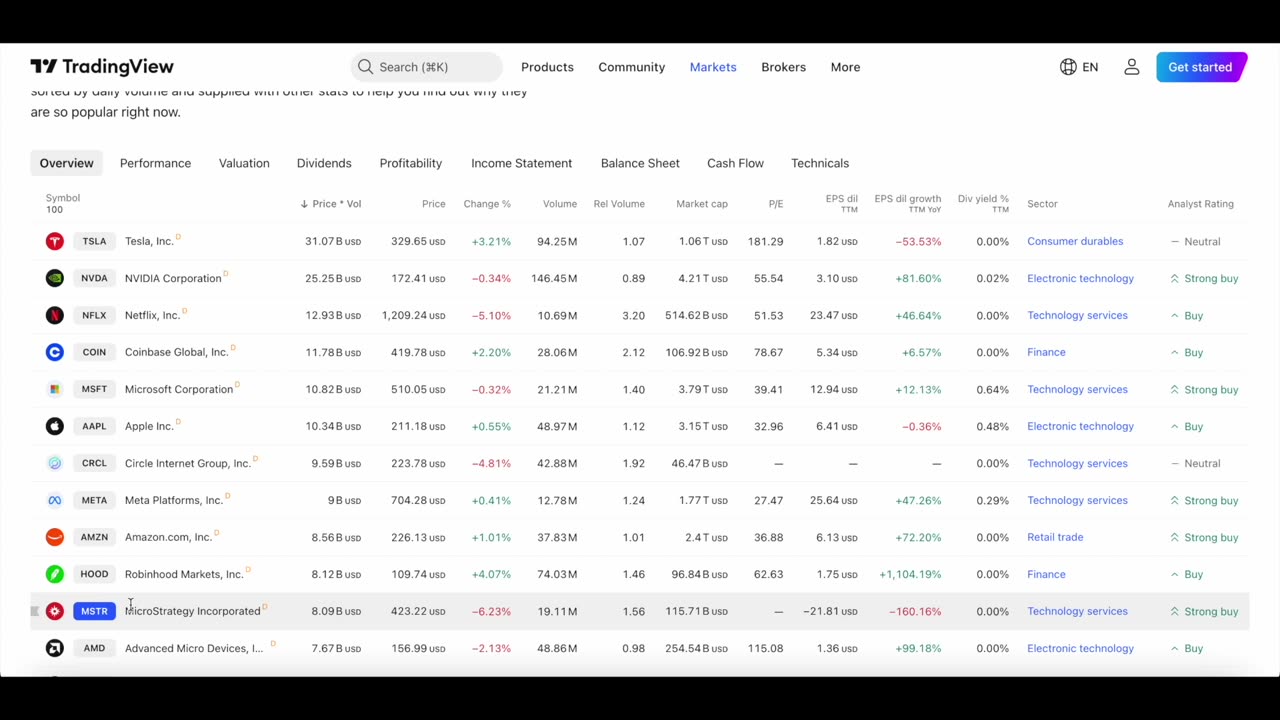
Task: Click Advanced Micro Devices company name
Action: [194, 648]
